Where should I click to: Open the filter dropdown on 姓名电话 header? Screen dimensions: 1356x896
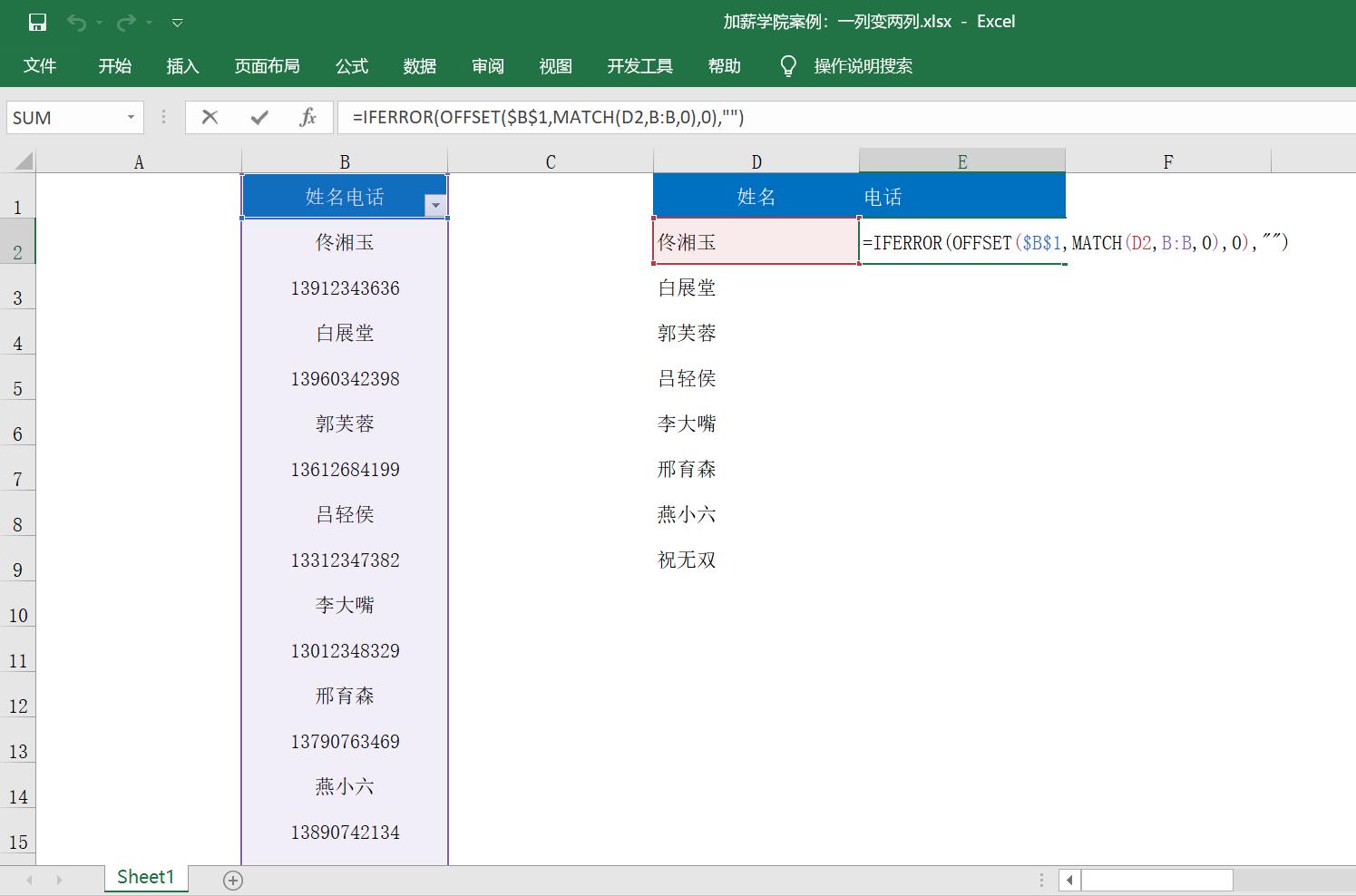coord(436,207)
